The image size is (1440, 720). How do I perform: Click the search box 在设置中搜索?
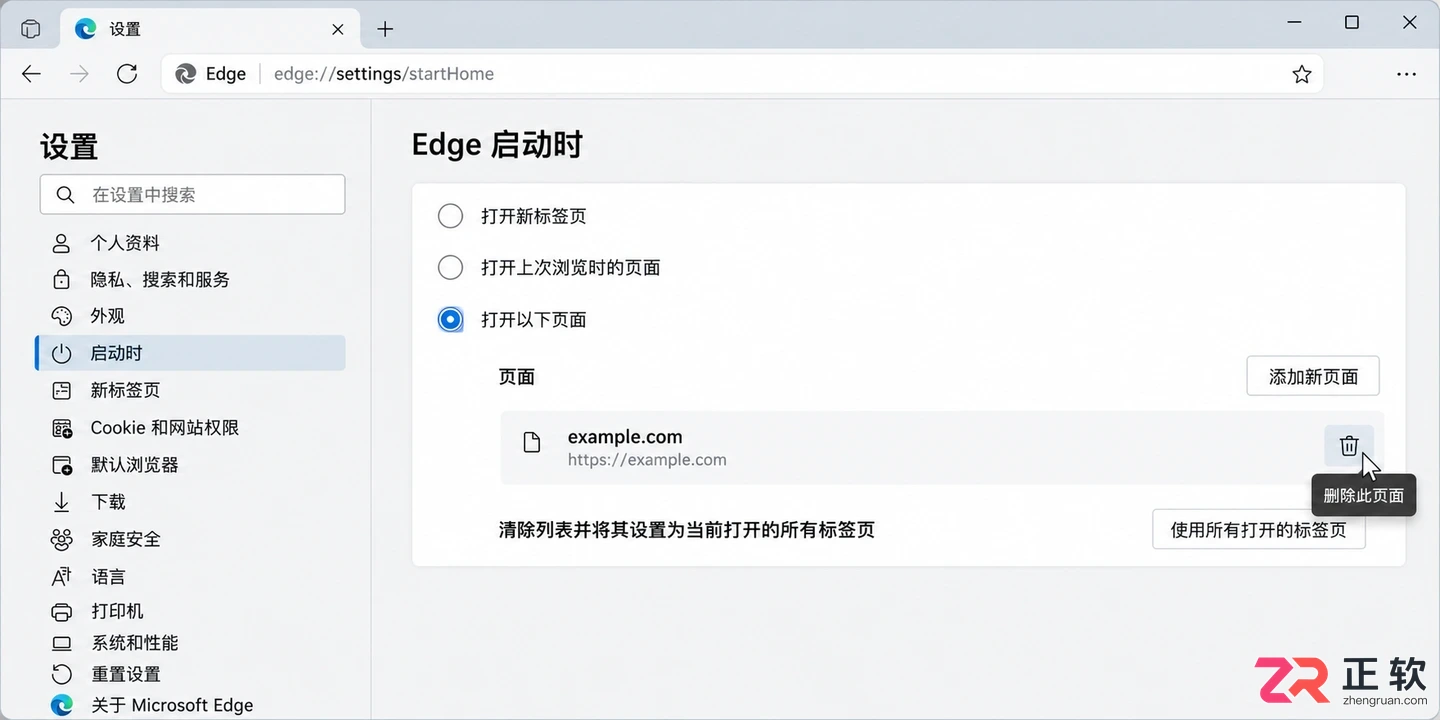[193, 195]
